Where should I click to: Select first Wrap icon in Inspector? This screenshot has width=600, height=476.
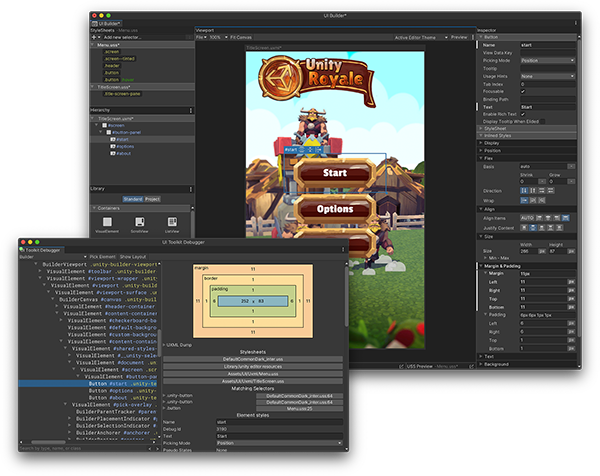tap(524, 200)
